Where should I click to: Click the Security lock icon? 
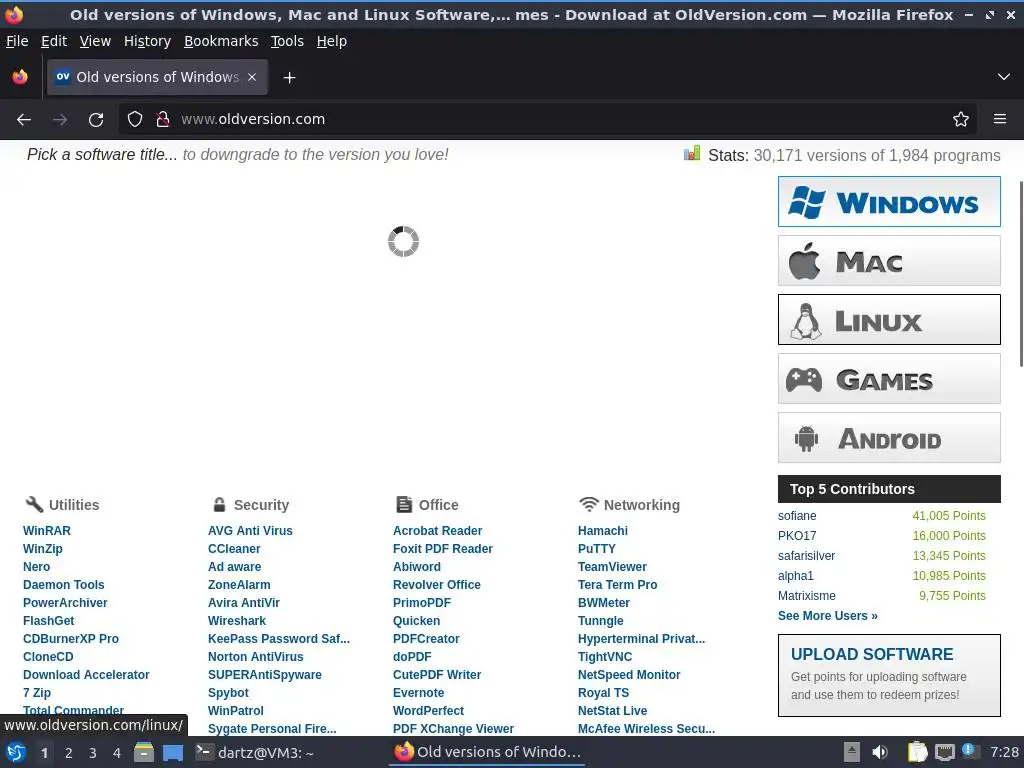[x=219, y=504]
